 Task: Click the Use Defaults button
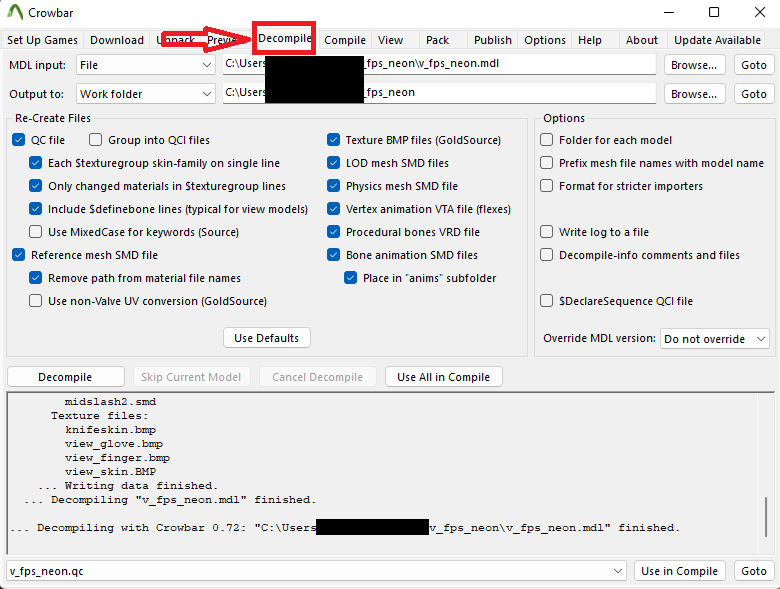(267, 338)
